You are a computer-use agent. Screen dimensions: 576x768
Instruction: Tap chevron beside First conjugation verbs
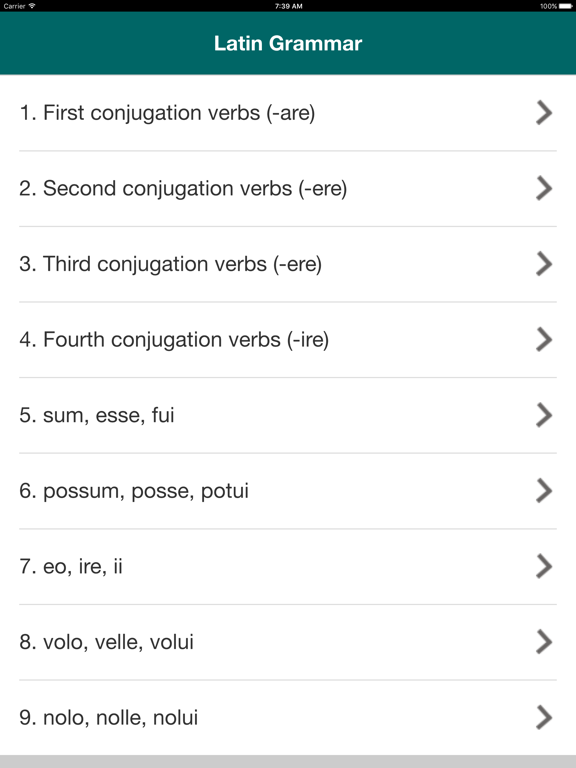(544, 113)
